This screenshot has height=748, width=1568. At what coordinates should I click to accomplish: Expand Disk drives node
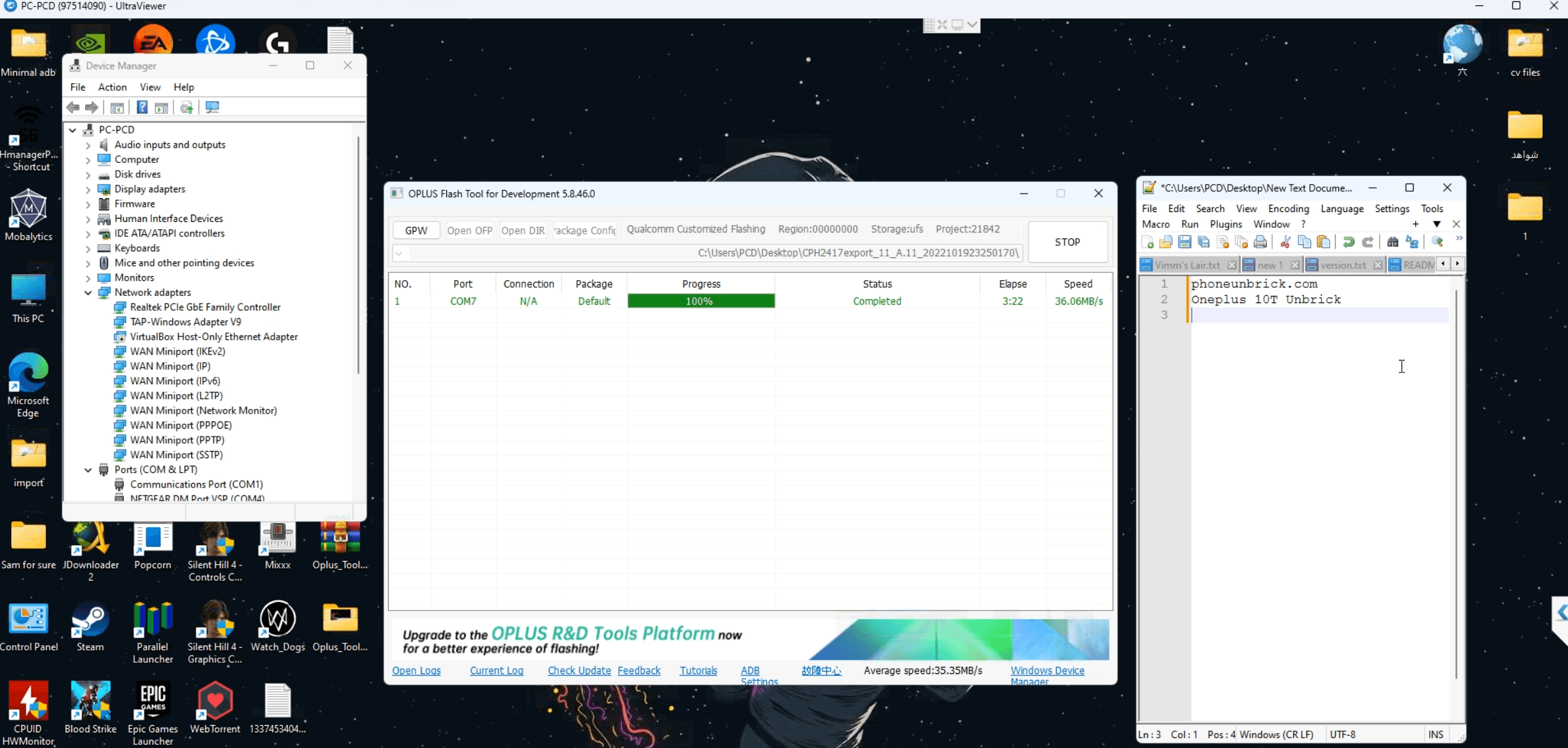click(x=88, y=174)
